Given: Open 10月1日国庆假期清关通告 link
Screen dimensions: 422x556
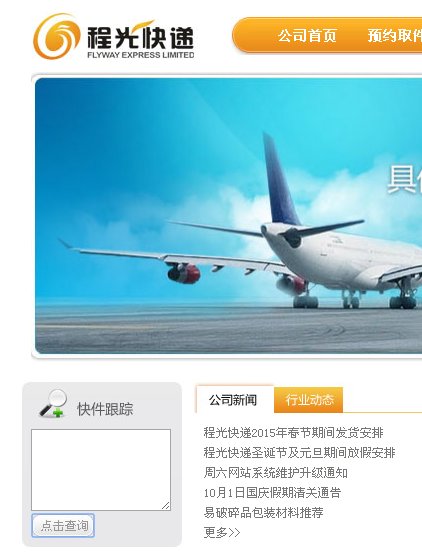Looking at the screenshot, I should 272,493.
